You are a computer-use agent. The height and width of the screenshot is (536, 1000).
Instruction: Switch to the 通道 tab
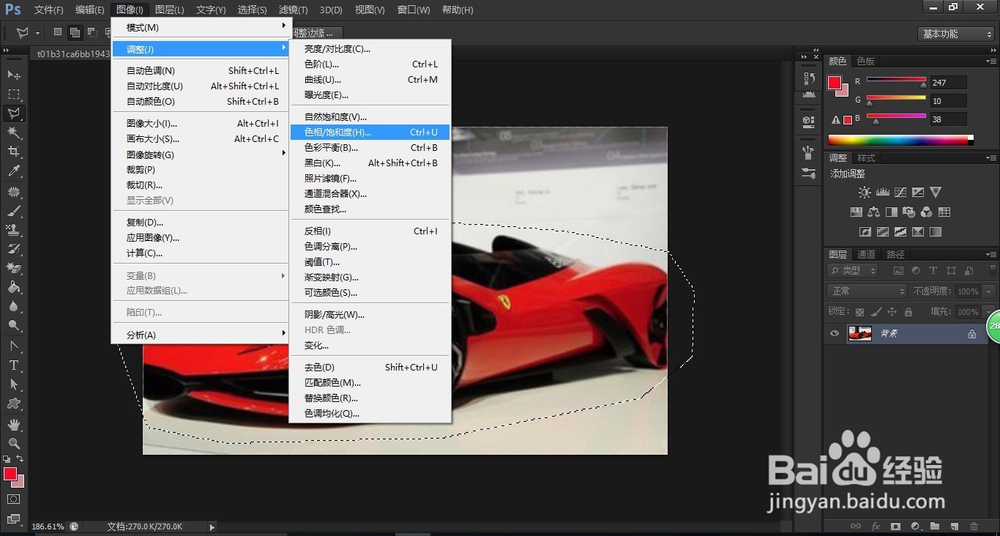click(866, 254)
